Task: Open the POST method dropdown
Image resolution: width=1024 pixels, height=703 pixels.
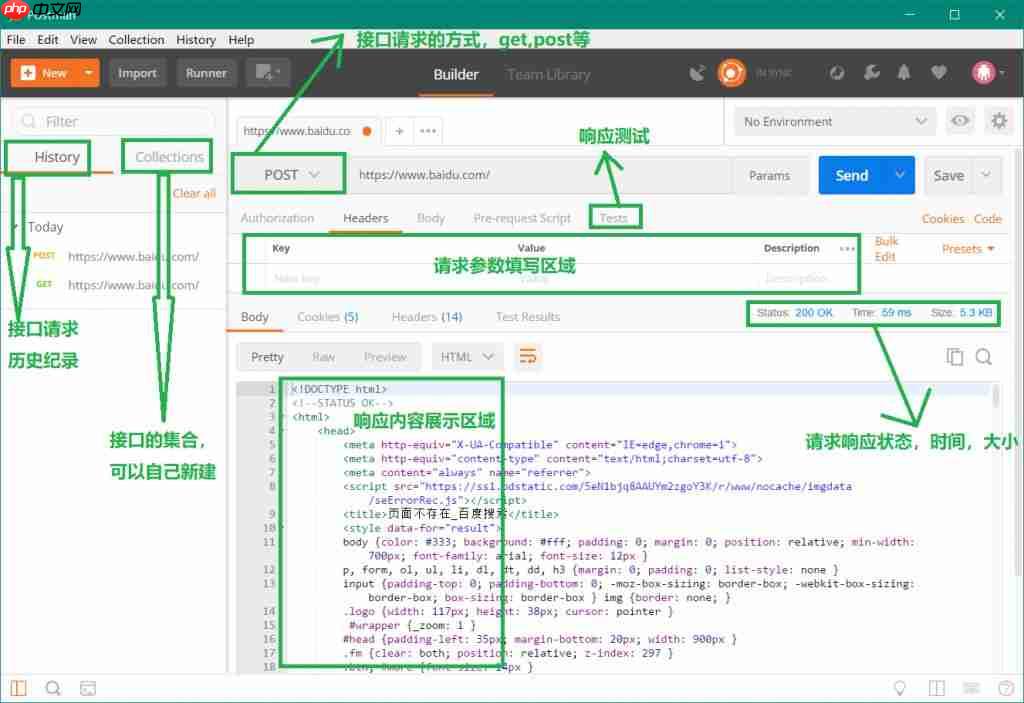Action: tap(290, 174)
